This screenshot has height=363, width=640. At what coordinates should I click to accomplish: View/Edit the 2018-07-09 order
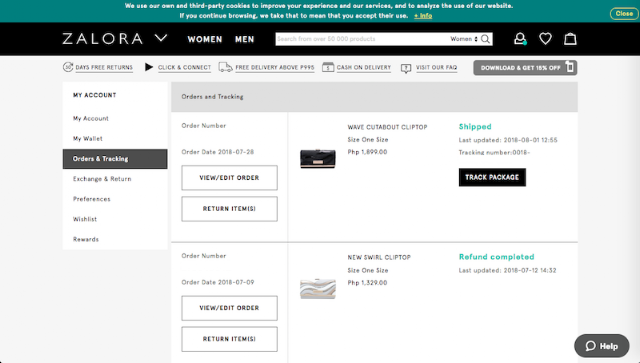pyautogui.click(x=229, y=308)
